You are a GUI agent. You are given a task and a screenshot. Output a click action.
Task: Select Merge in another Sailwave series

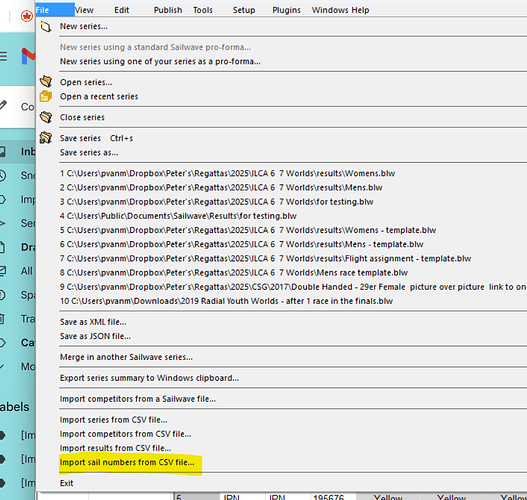click(x=126, y=357)
